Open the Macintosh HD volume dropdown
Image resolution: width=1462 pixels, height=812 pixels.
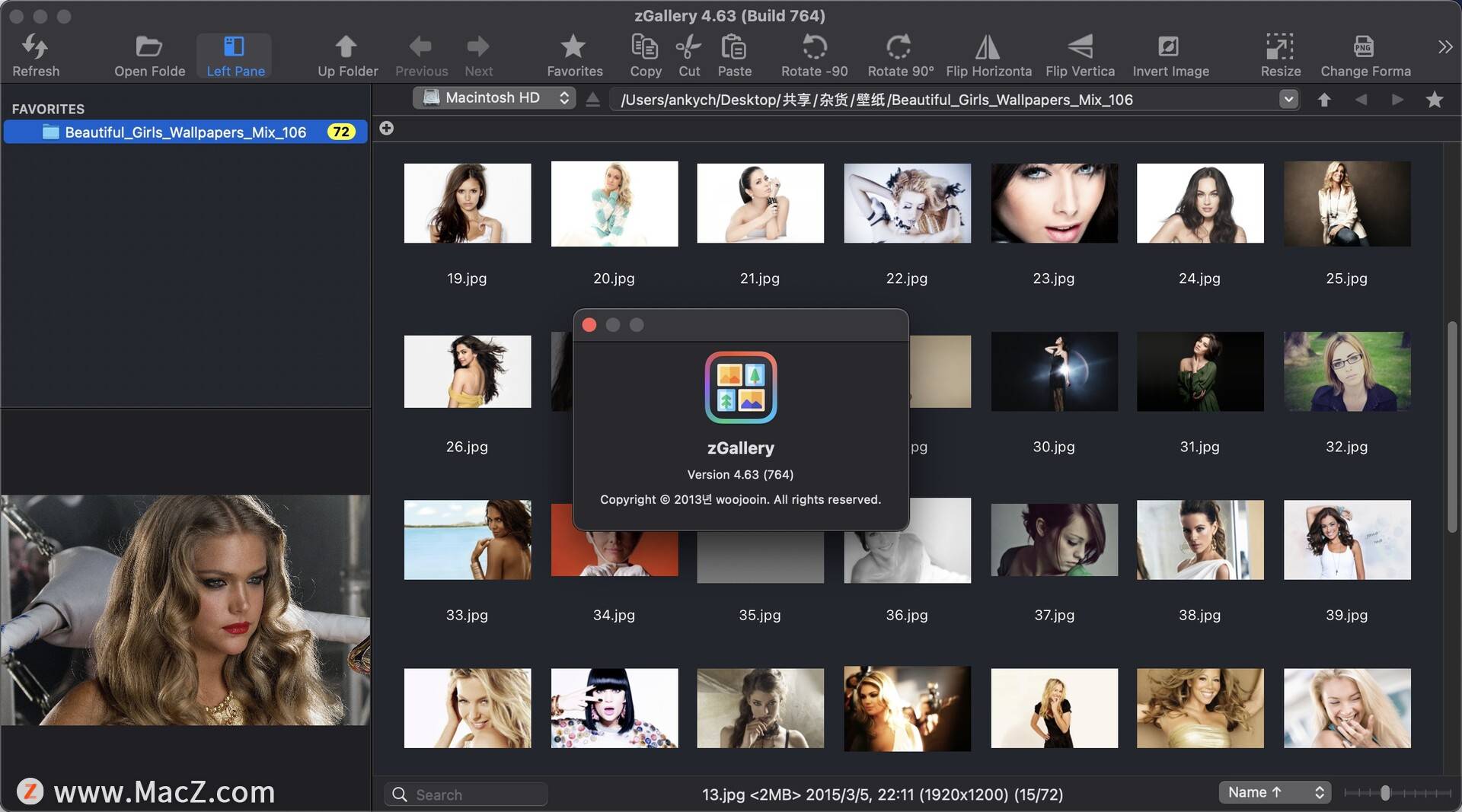494,98
